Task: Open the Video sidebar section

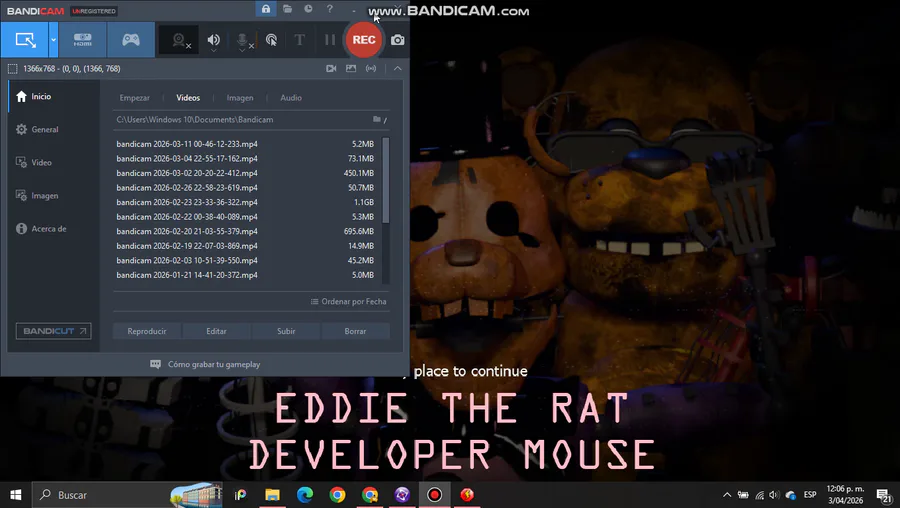Action: pos(54,162)
